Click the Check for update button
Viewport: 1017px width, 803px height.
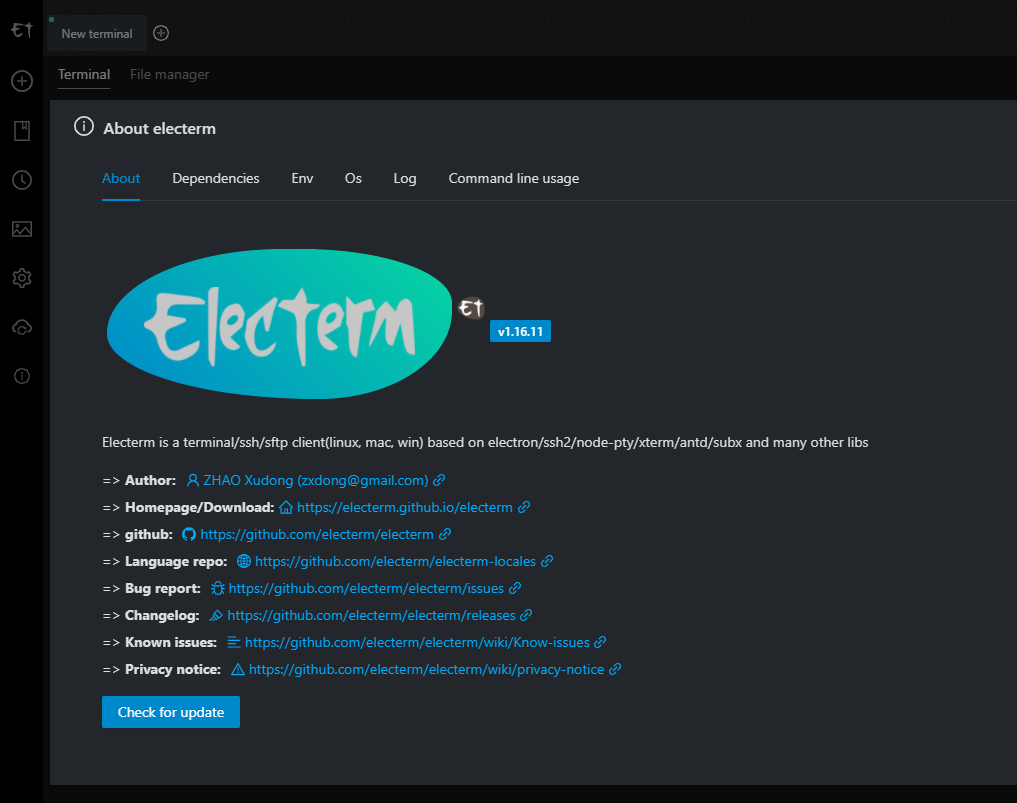(171, 712)
